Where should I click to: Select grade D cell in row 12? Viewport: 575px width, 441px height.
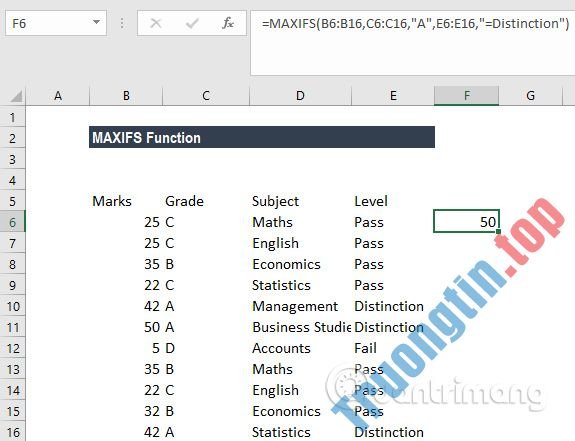click(x=206, y=348)
